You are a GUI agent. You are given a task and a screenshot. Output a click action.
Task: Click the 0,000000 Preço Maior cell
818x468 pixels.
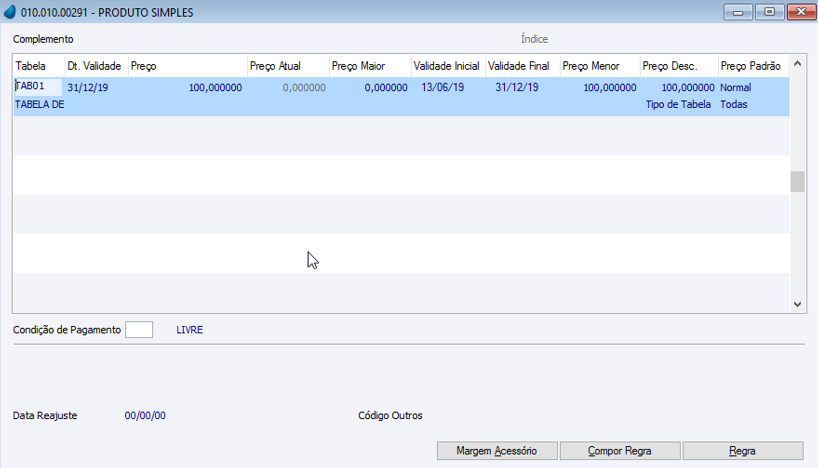386,88
